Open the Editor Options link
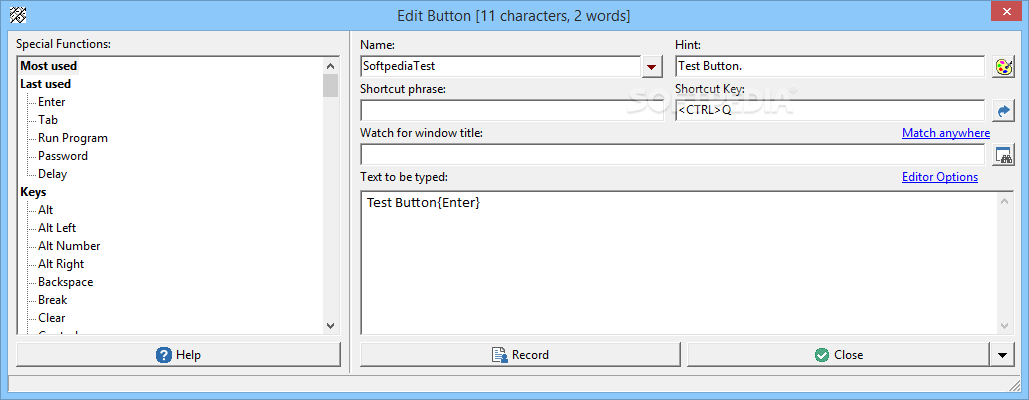Image resolution: width=1029 pixels, height=400 pixels. click(939, 177)
